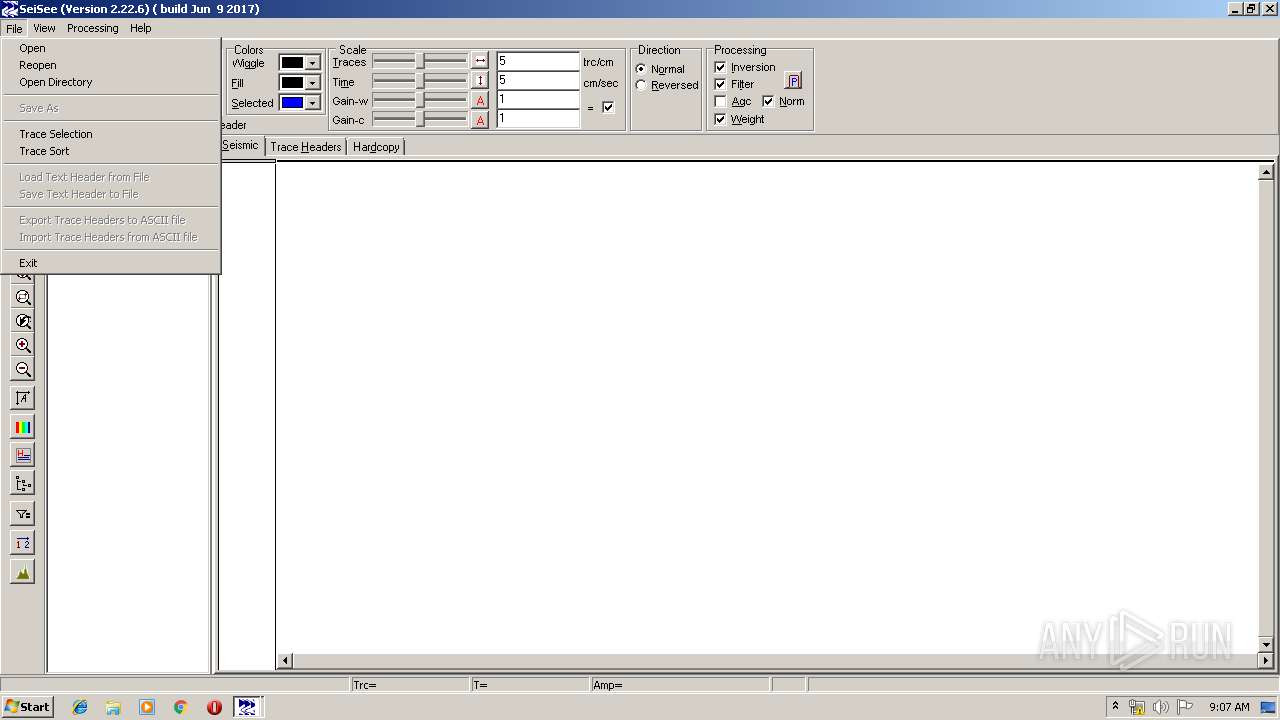The image size is (1280, 720).
Task: Open filter parameters P button
Action: pyautogui.click(x=793, y=81)
